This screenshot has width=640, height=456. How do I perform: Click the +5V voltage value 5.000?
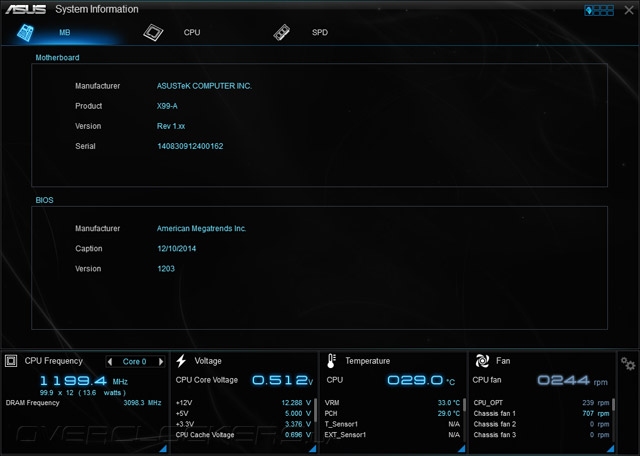tap(298, 414)
